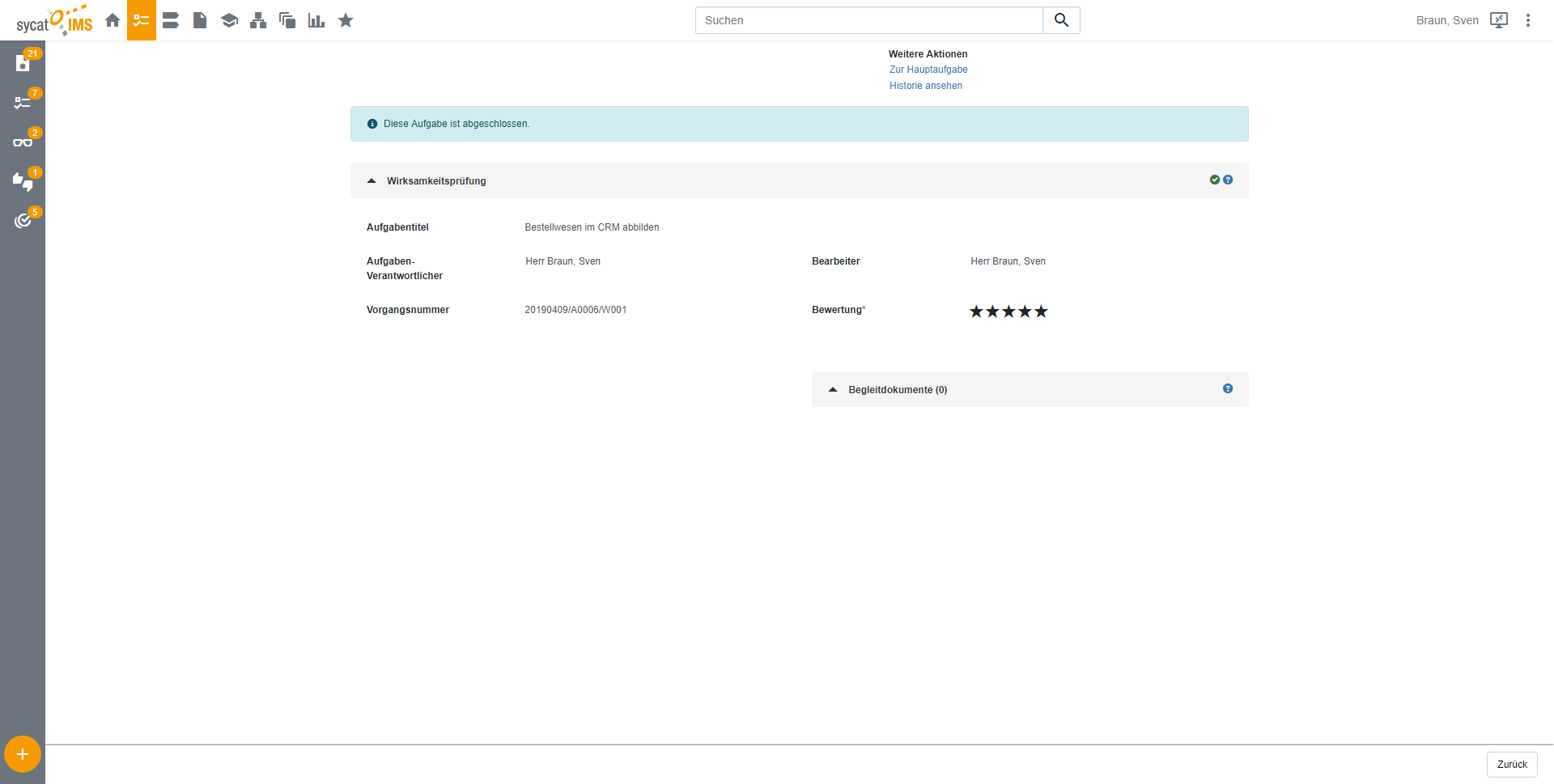Viewport: 1554px width, 784px height.
Task: Open the three-dot menu next to user name
Action: click(x=1528, y=20)
